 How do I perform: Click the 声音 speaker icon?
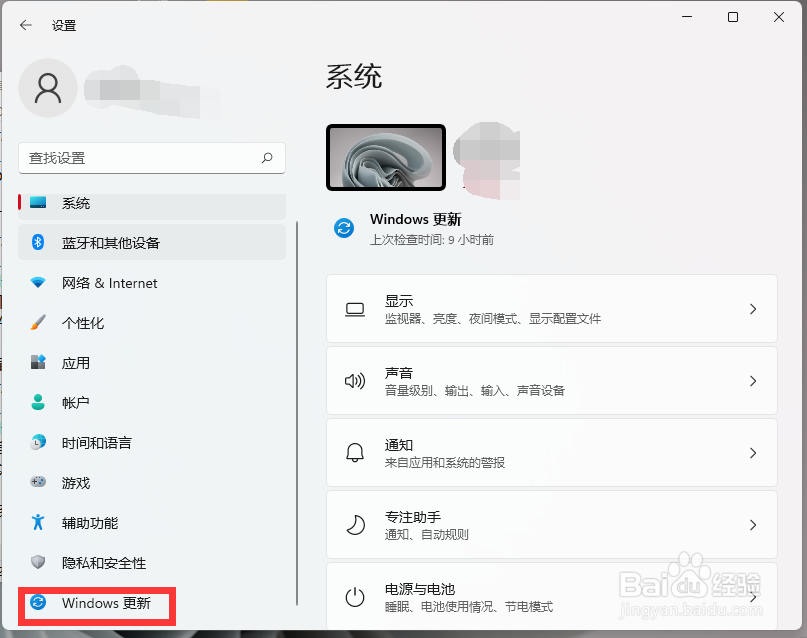click(x=355, y=381)
